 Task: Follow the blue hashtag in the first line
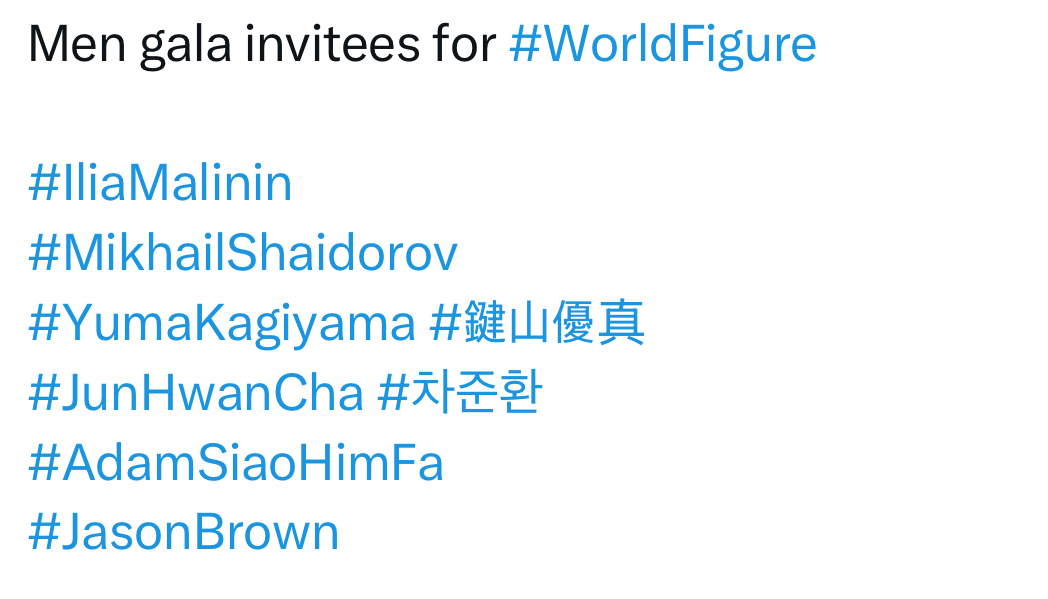point(662,44)
